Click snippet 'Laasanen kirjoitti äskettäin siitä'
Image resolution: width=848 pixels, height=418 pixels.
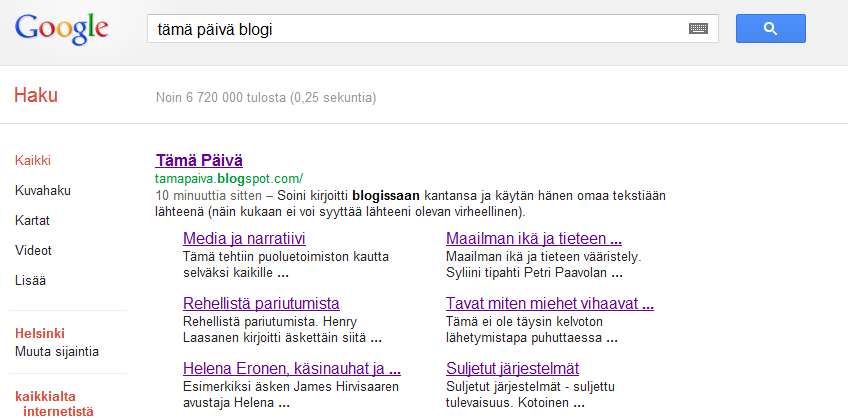tap(276, 339)
